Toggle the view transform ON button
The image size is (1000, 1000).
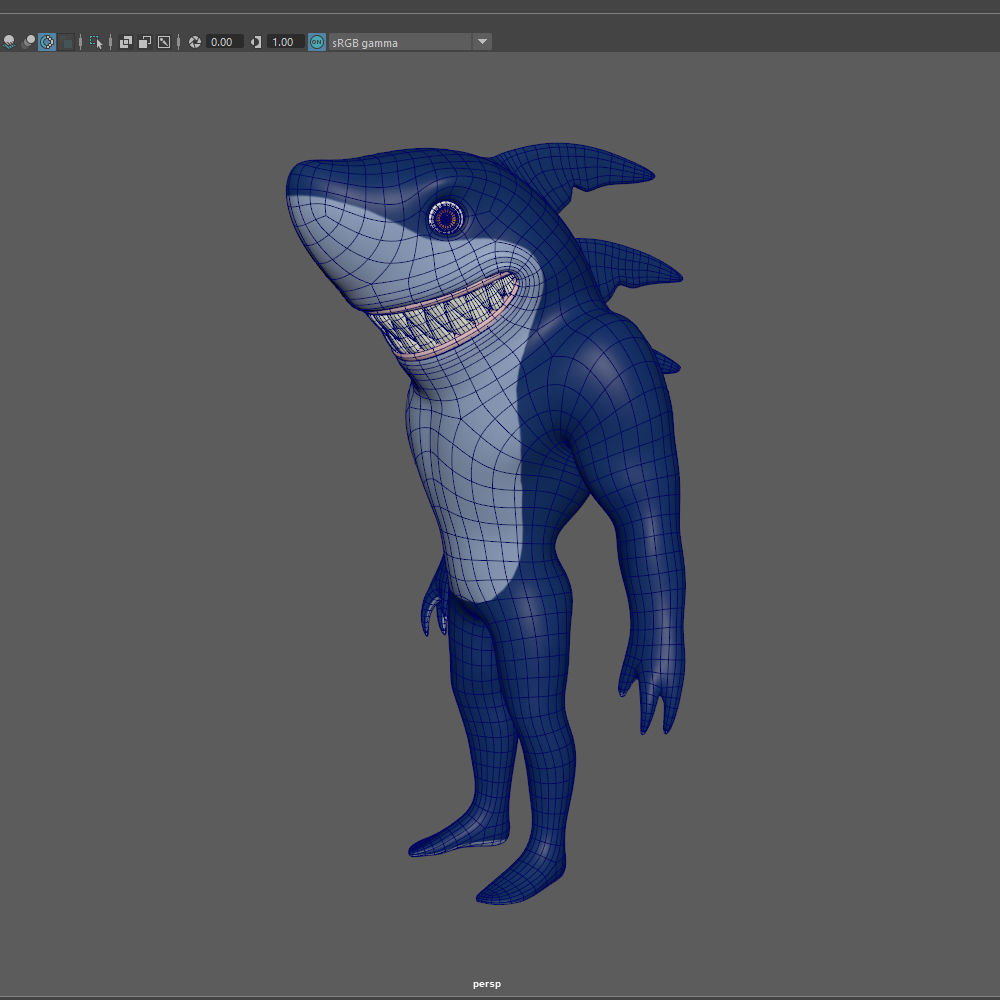[x=317, y=42]
